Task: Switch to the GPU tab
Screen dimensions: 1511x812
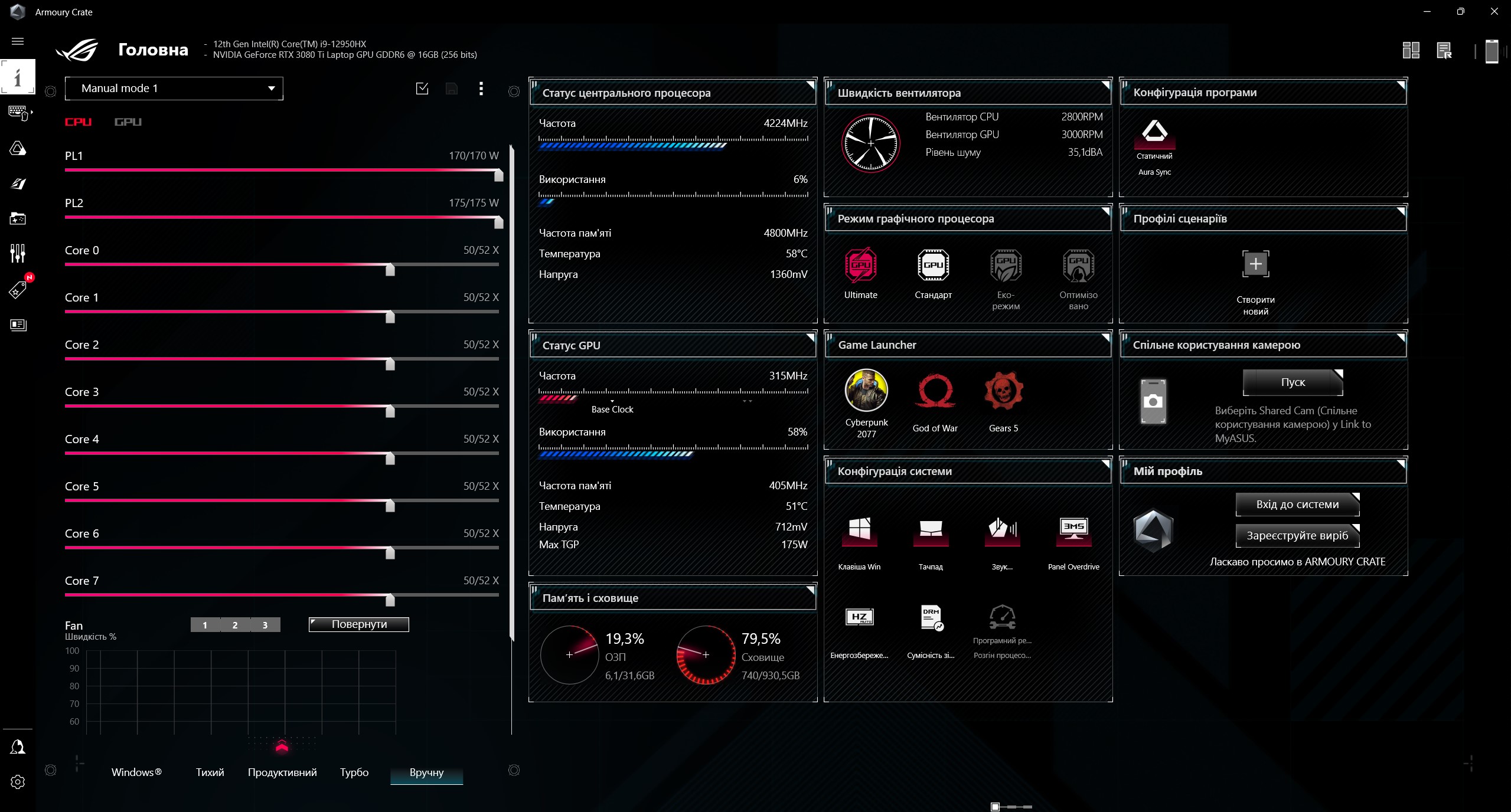Action: click(x=128, y=122)
